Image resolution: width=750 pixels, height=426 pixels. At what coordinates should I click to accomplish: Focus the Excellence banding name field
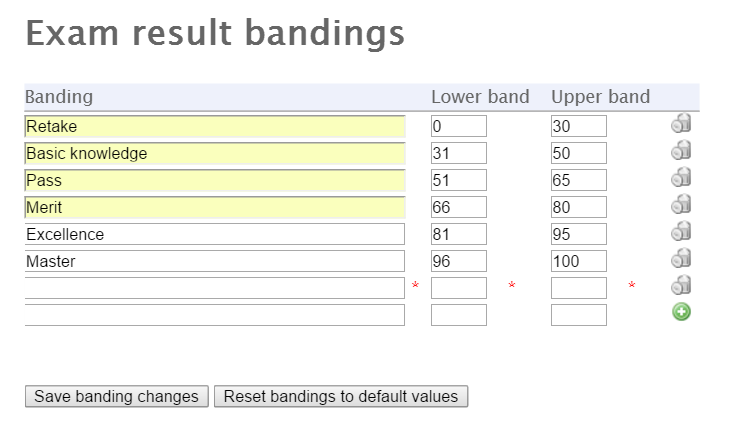coord(214,235)
